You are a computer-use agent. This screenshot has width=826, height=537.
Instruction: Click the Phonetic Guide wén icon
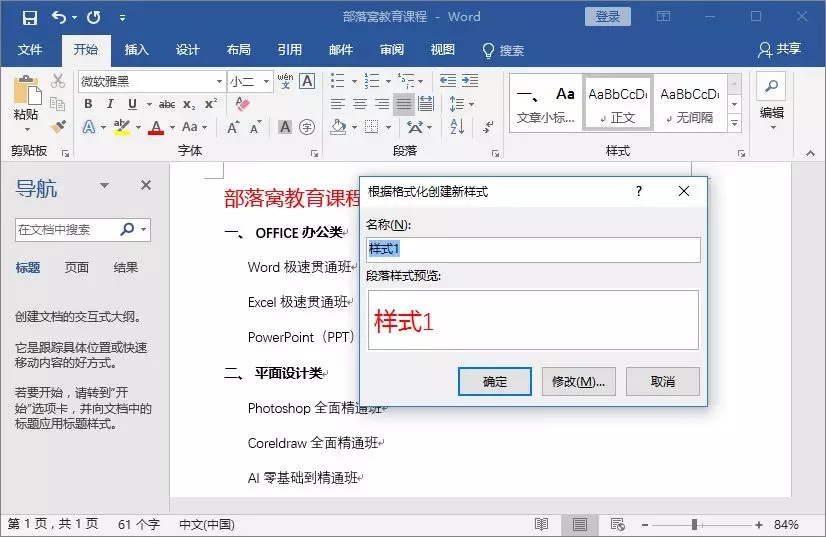[285, 81]
